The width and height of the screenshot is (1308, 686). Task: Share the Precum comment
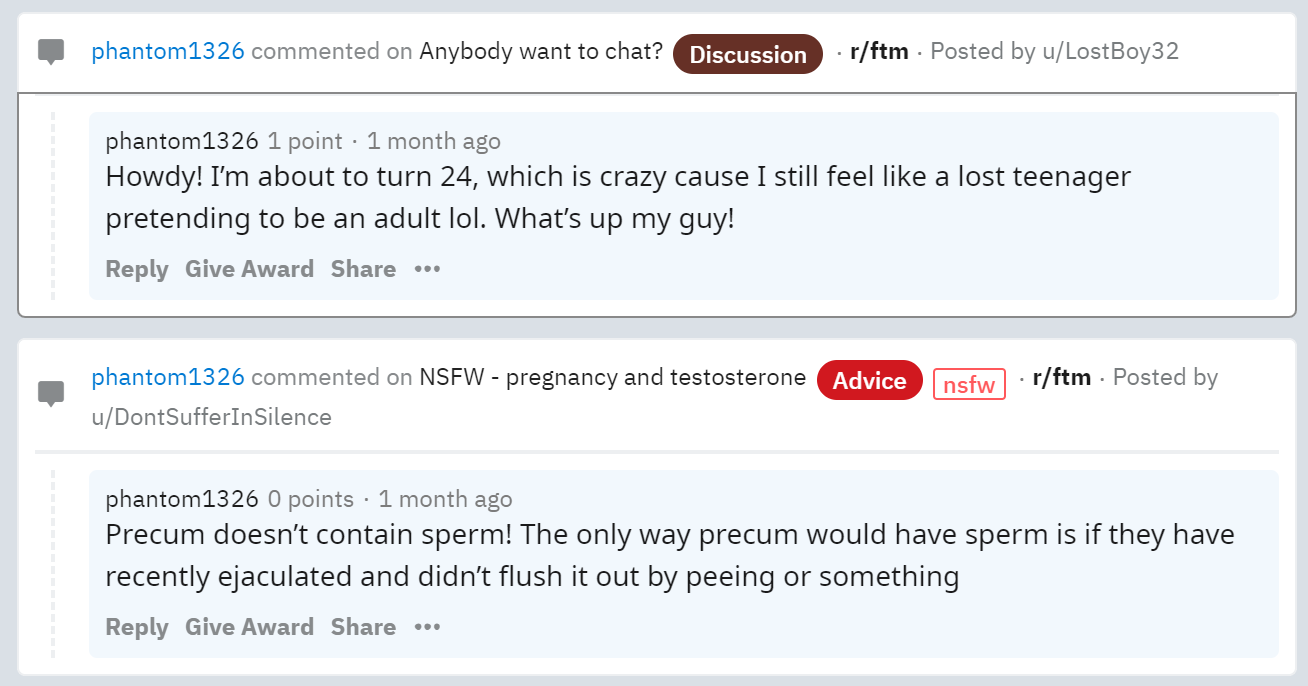(x=363, y=627)
